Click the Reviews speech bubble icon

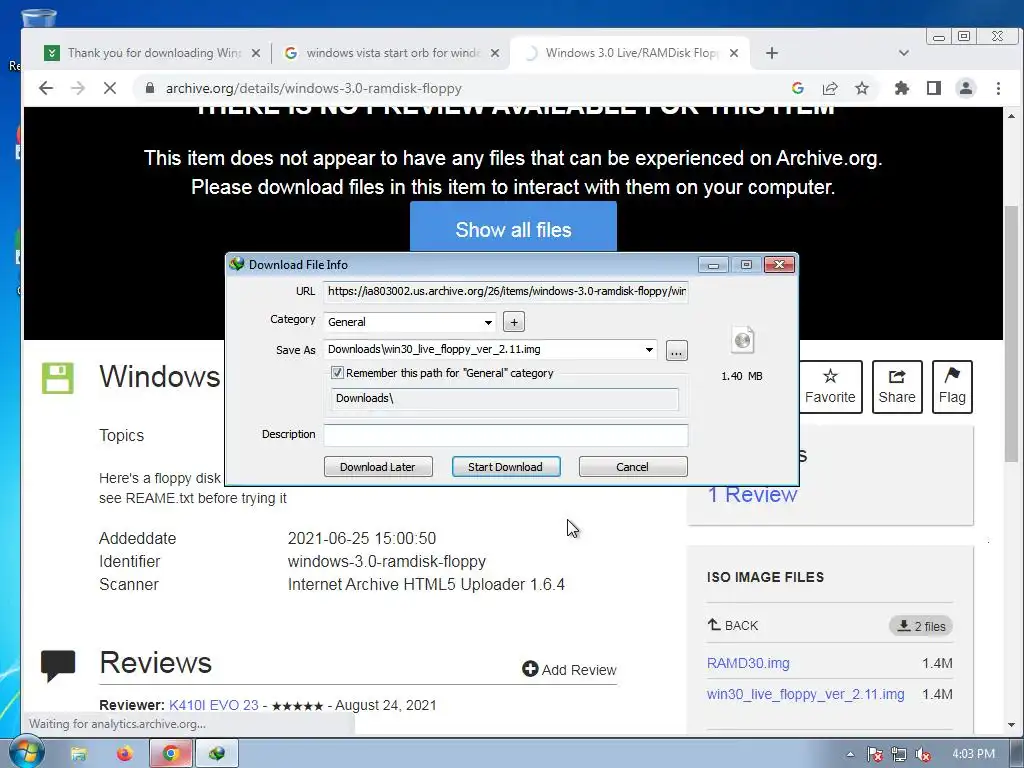click(x=57, y=665)
